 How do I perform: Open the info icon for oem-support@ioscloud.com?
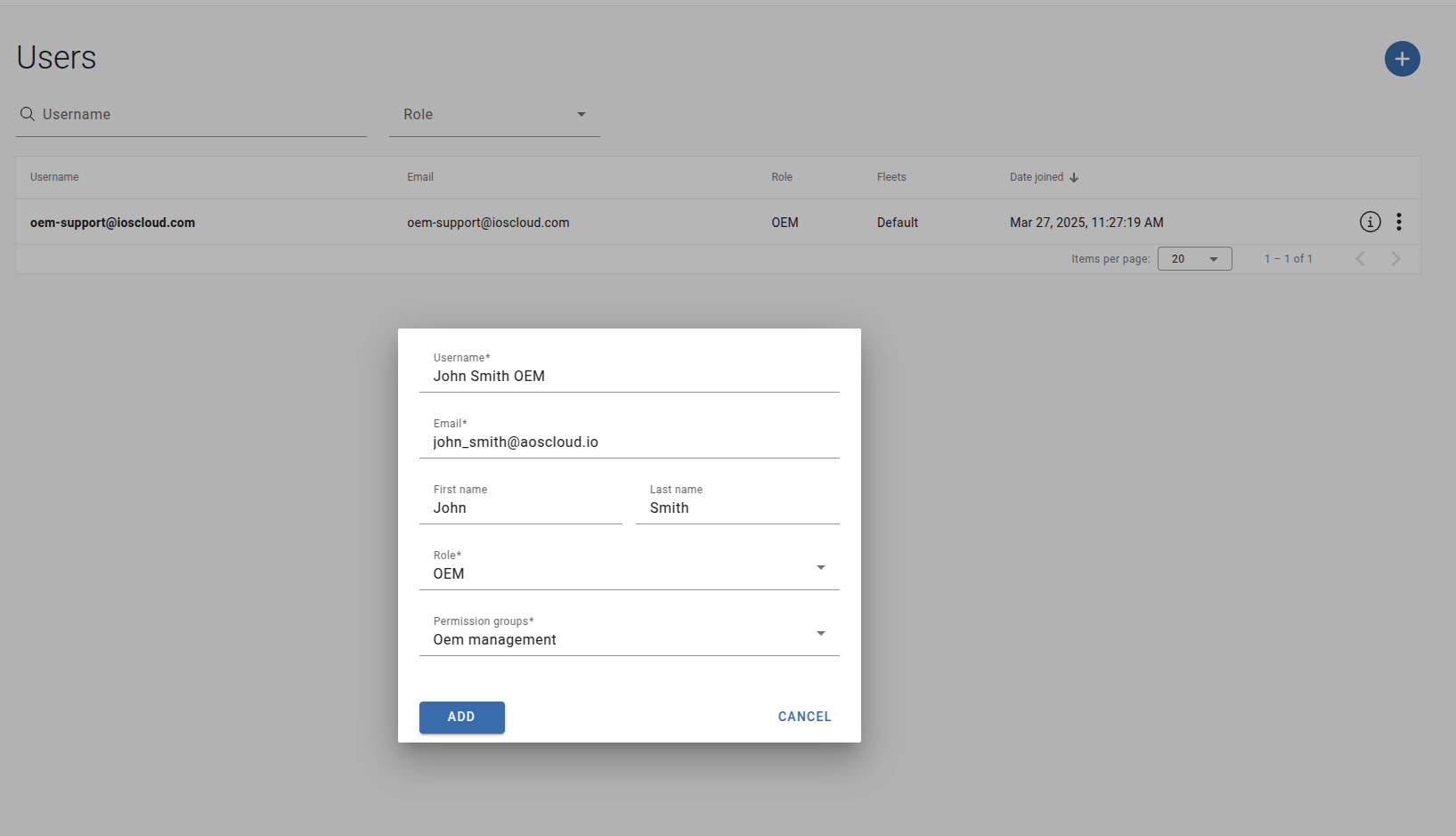click(1370, 222)
